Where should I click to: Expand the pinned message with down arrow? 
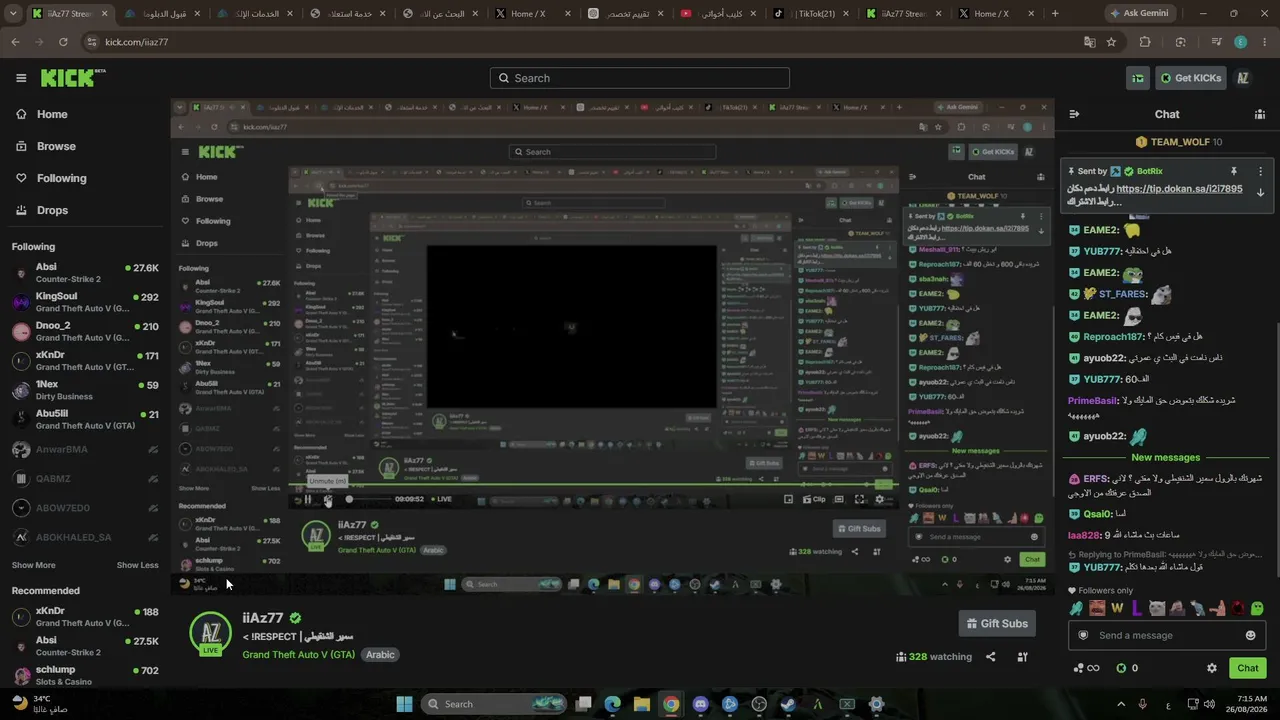pos(1261,192)
